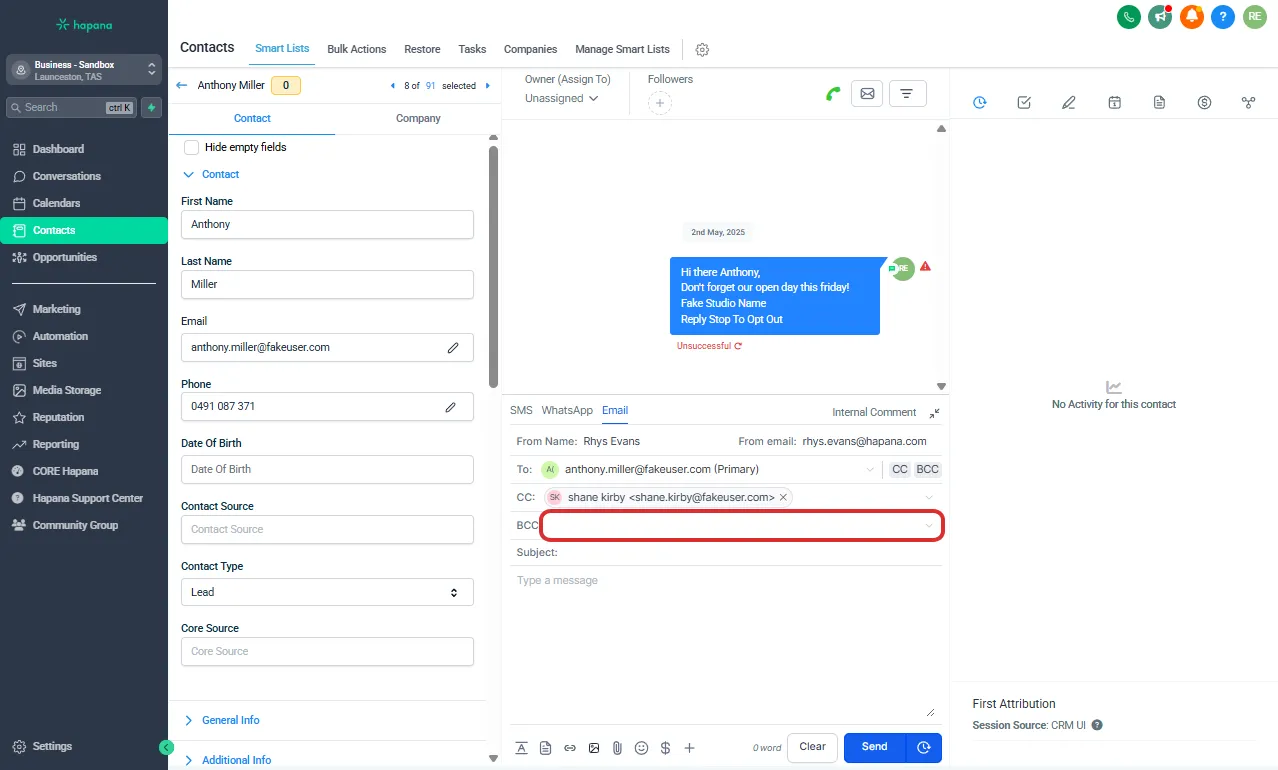The width and height of the screenshot is (1278, 770).
Task: Click the schedule send clock icon
Action: (924, 747)
